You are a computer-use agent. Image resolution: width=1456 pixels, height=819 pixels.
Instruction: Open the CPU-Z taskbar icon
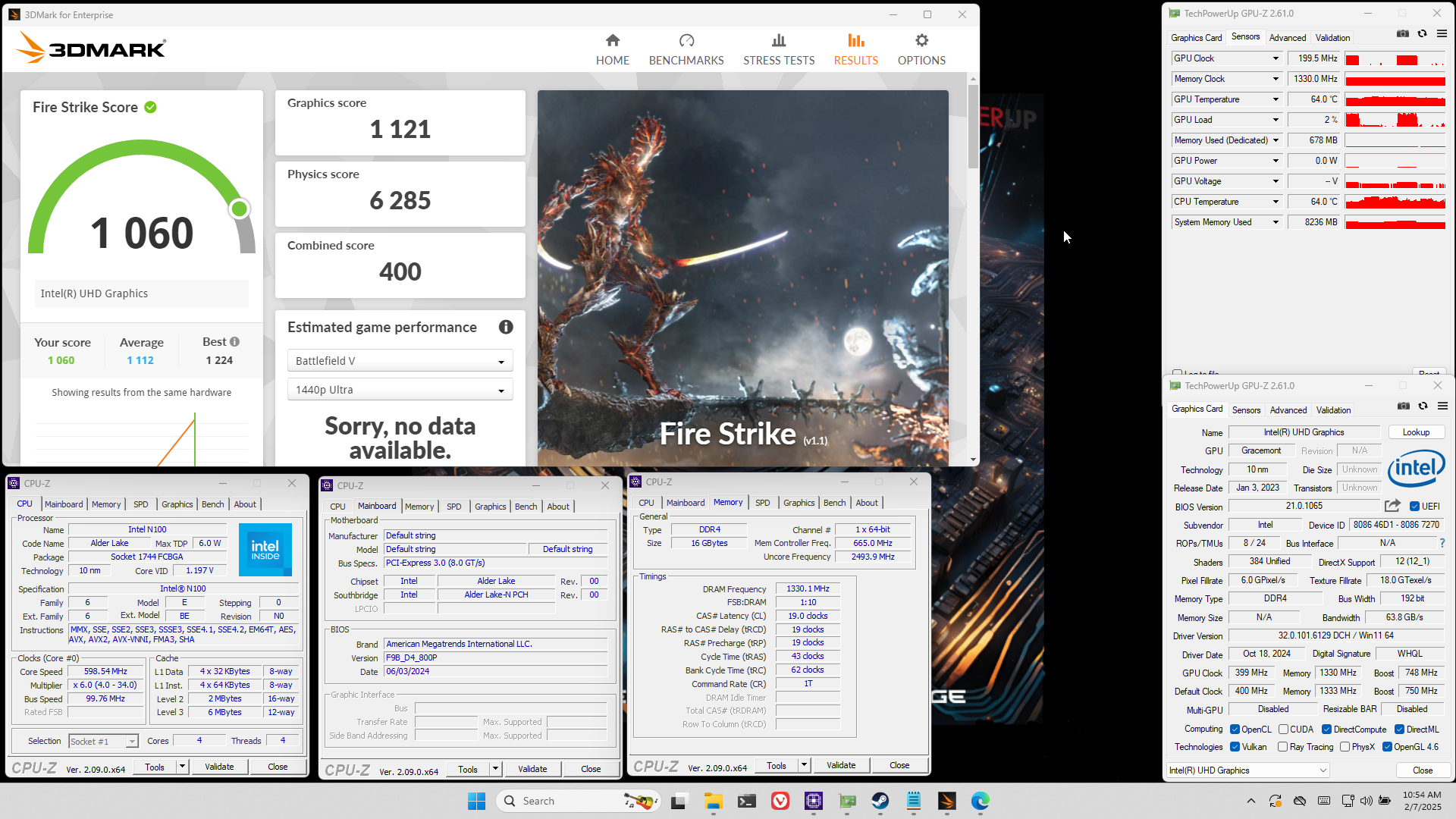point(814,801)
